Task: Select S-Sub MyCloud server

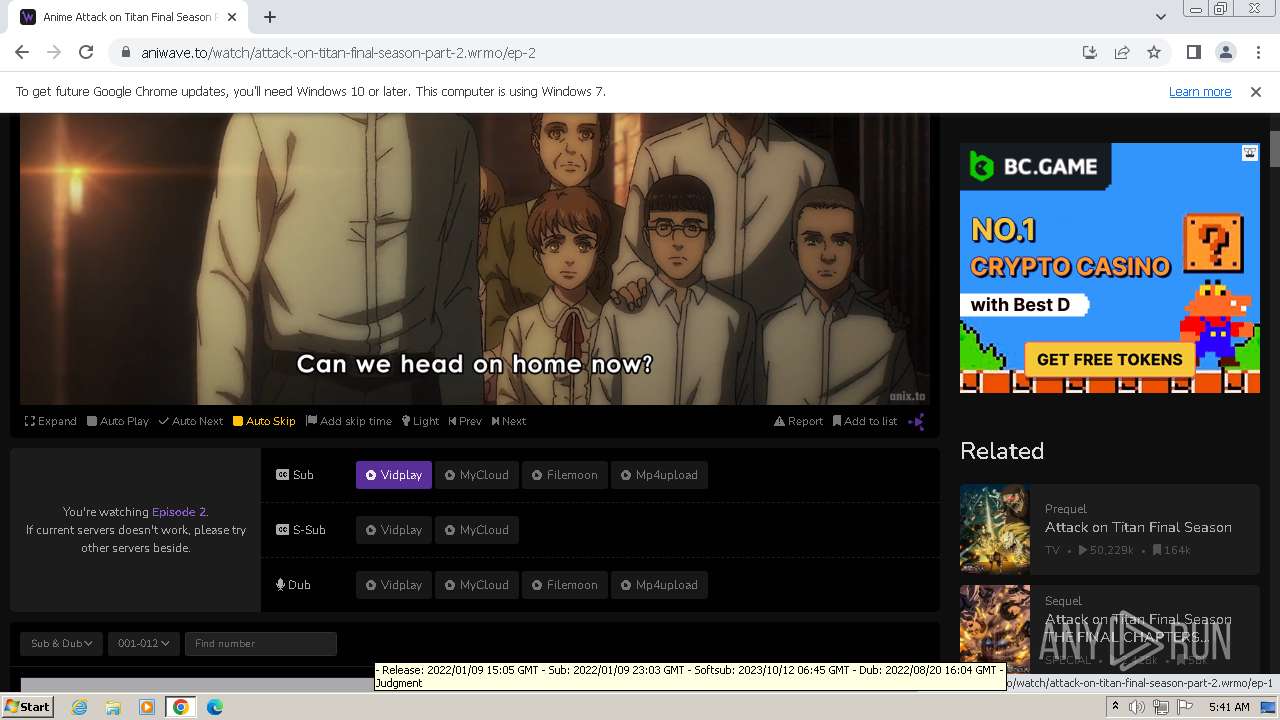Action: 477,530
